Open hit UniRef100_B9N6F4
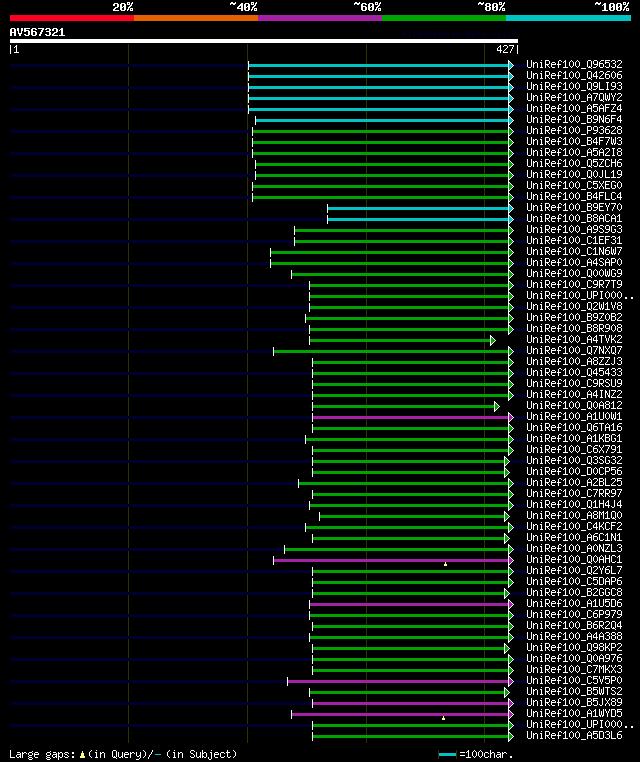640x762 pixels. [574, 119]
